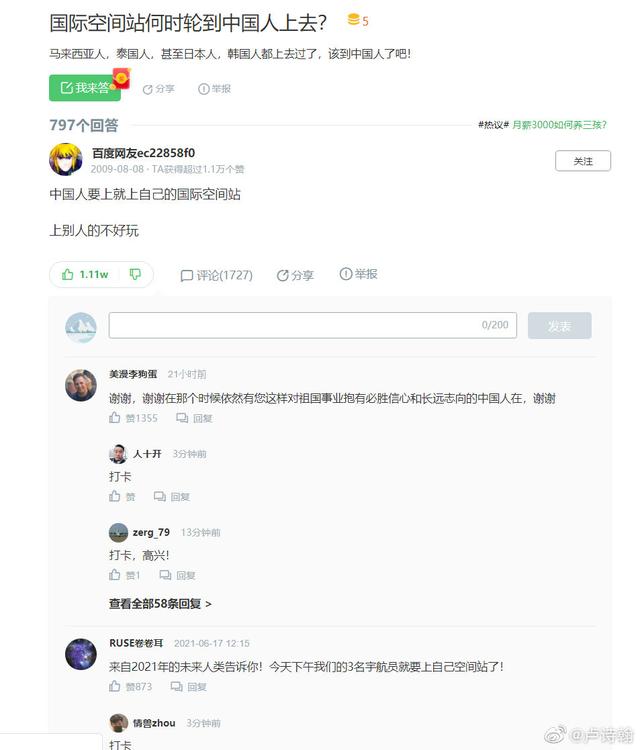This screenshot has width=640, height=750.
Task: Upvote the answer with 1.11w thumbs-up
Action: tap(85, 275)
